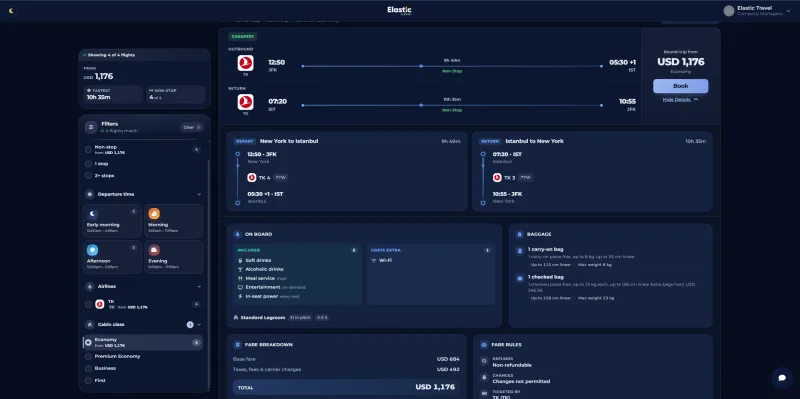The width and height of the screenshot is (800, 399).
Task: Click the Fare Breakdown icon
Action: (237, 345)
